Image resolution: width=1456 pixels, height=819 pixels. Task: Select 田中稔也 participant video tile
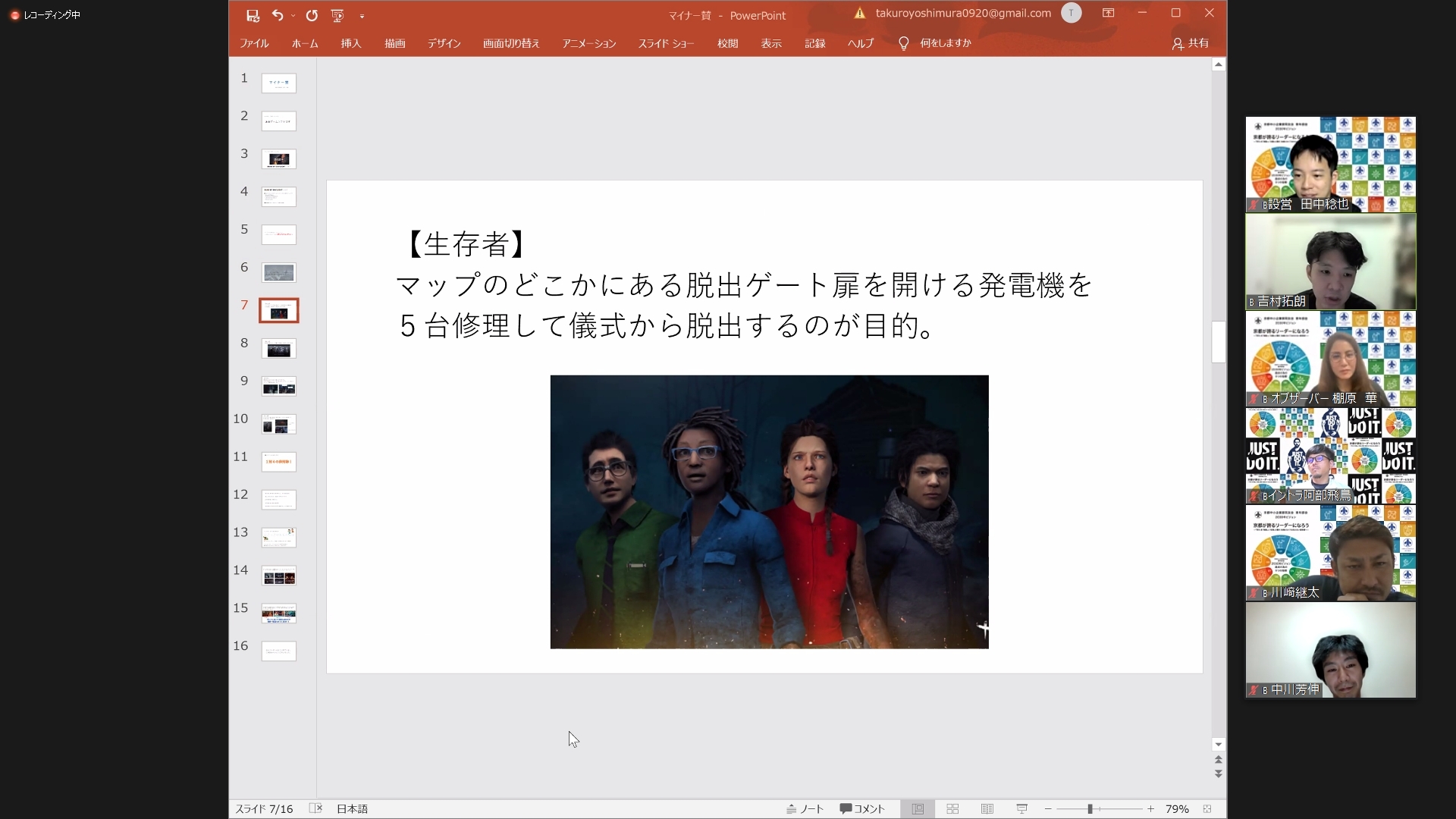click(x=1331, y=165)
